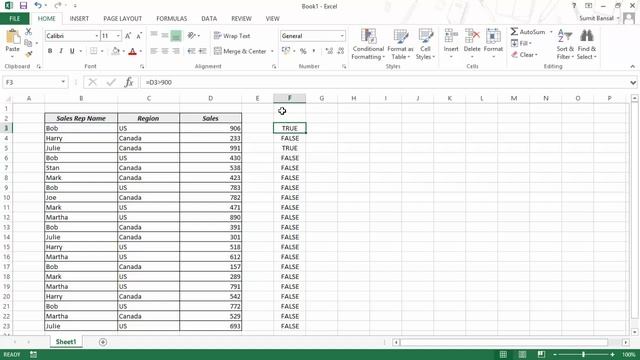Image resolution: width=640 pixels, height=360 pixels.
Task: Toggle bold formatting
Action: tap(50, 51)
